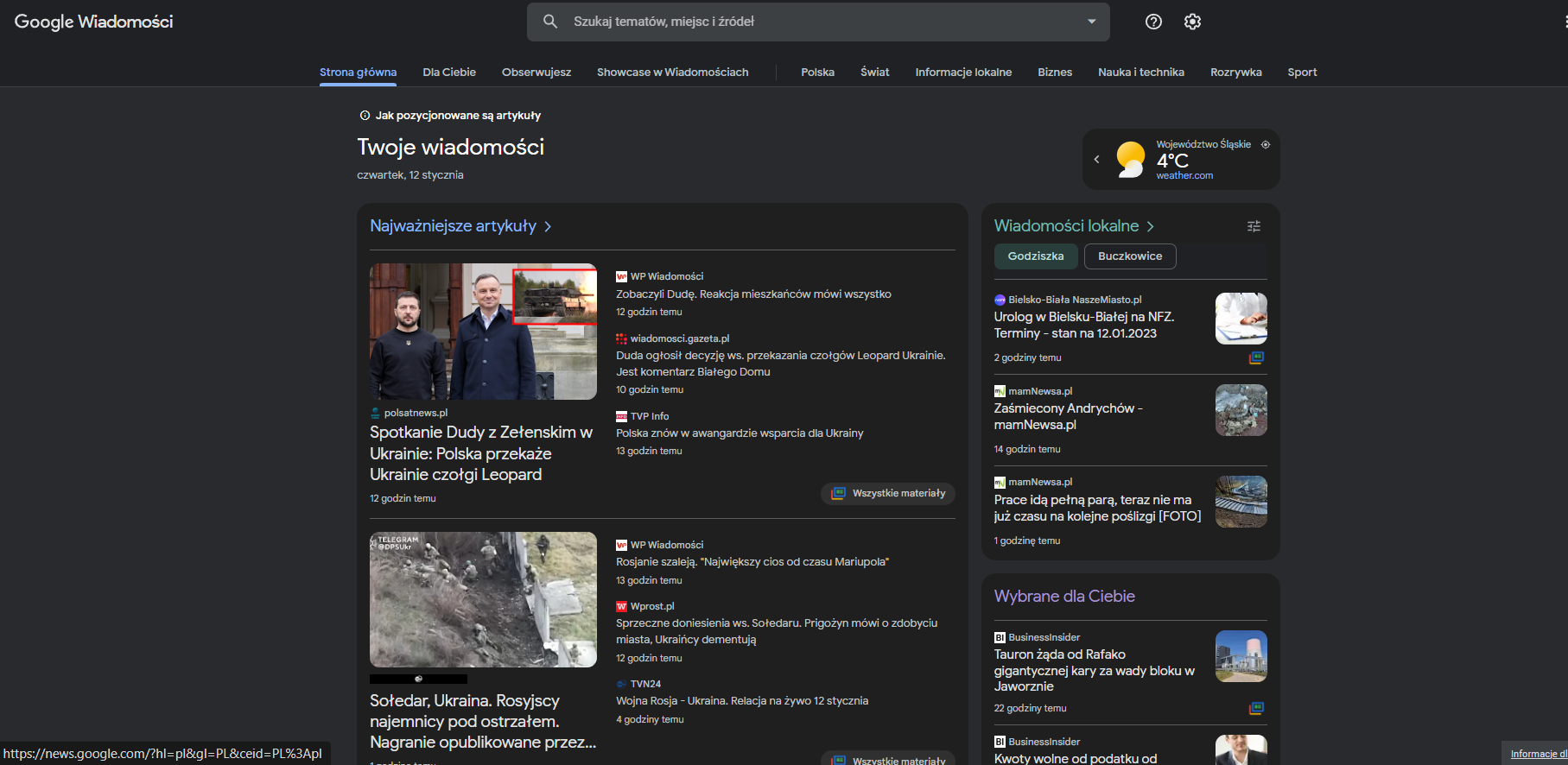Click the info icon beside Jak pozycjonowane
Viewport: 1568px width, 765px height.
(365, 116)
